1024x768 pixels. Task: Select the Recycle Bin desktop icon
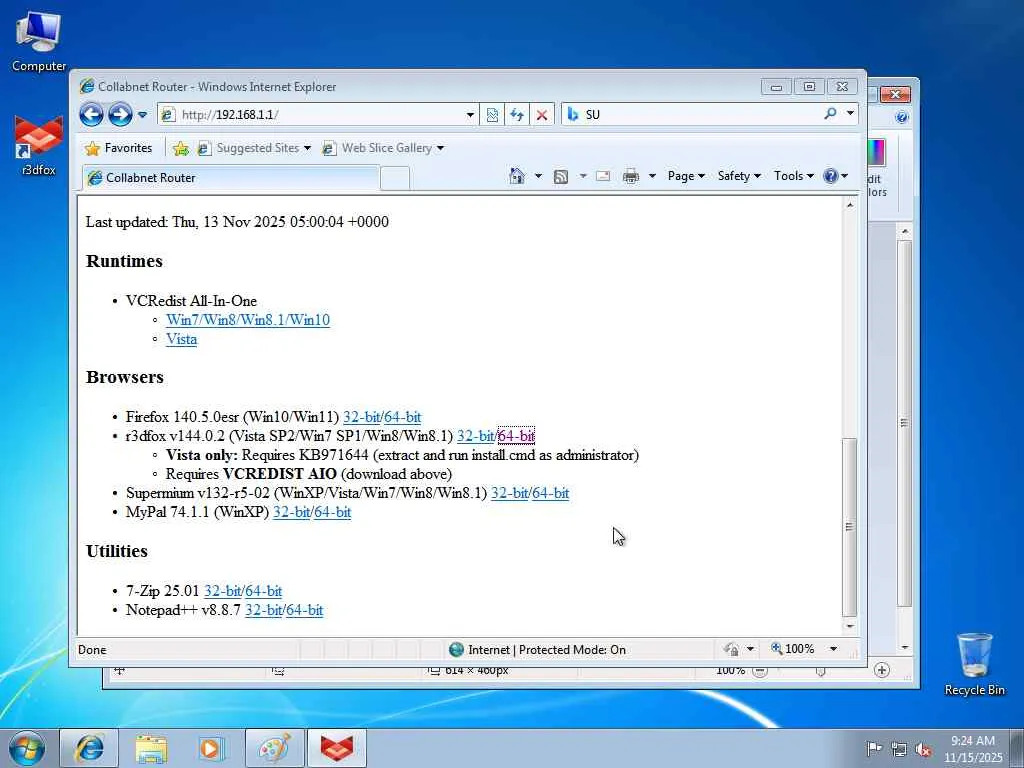974,664
